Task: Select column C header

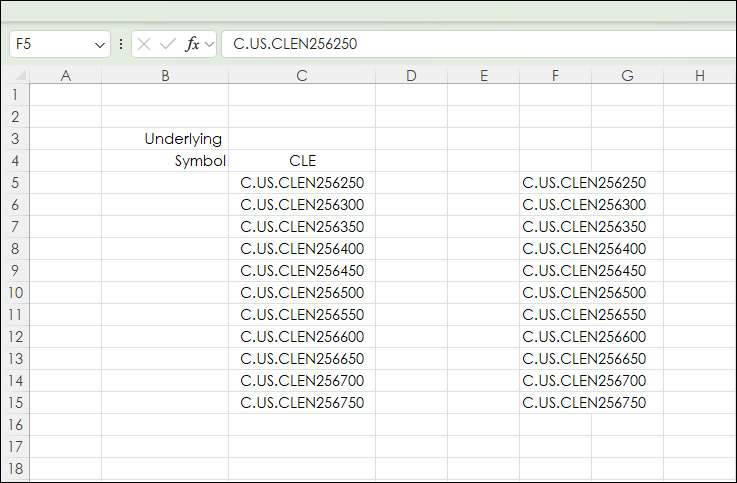Action: [302, 76]
